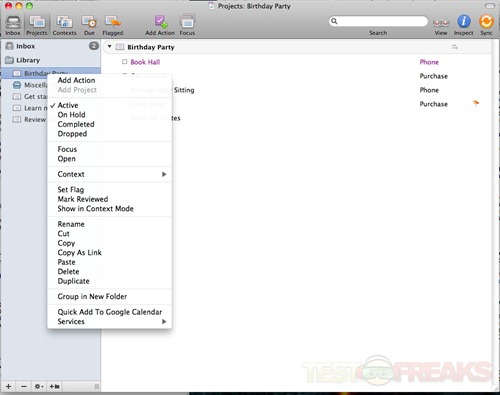Image resolution: width=500 pixels, height=395 pixels.
Task: Choose Copy from the menu
Action: click(66, 243)
